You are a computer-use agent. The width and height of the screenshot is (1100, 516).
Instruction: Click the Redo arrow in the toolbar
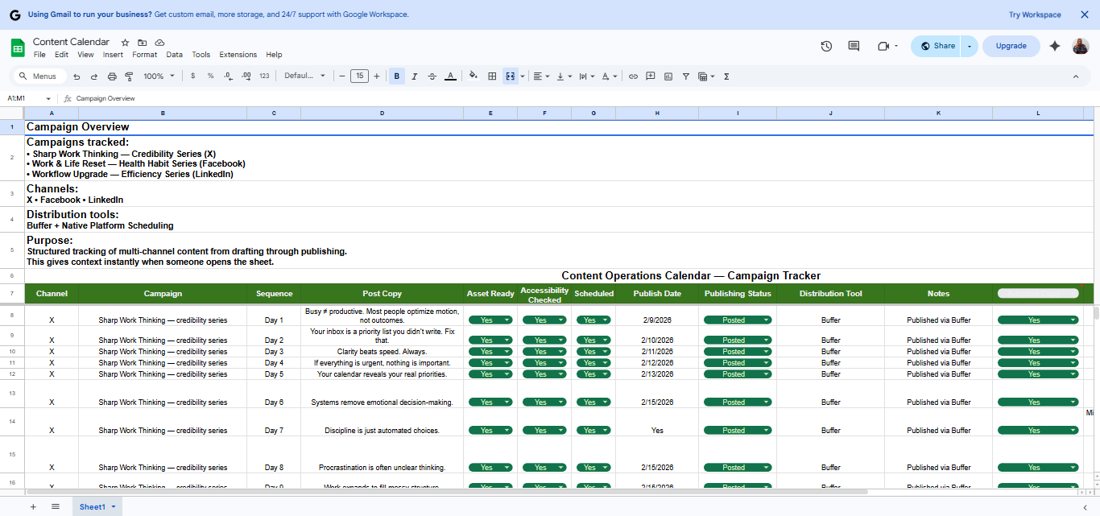94,76
